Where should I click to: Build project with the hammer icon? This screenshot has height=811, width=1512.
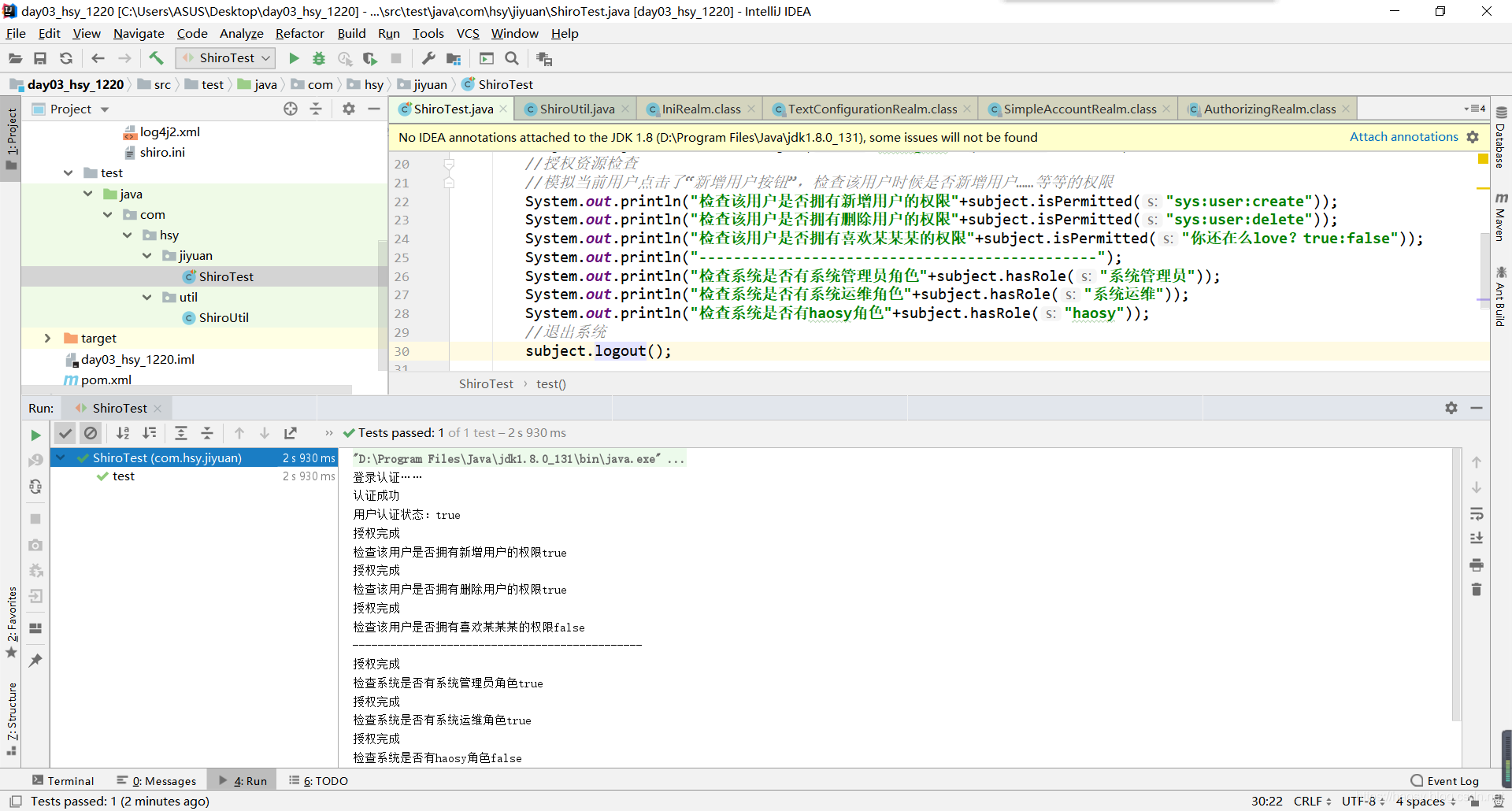pos(156,58)
